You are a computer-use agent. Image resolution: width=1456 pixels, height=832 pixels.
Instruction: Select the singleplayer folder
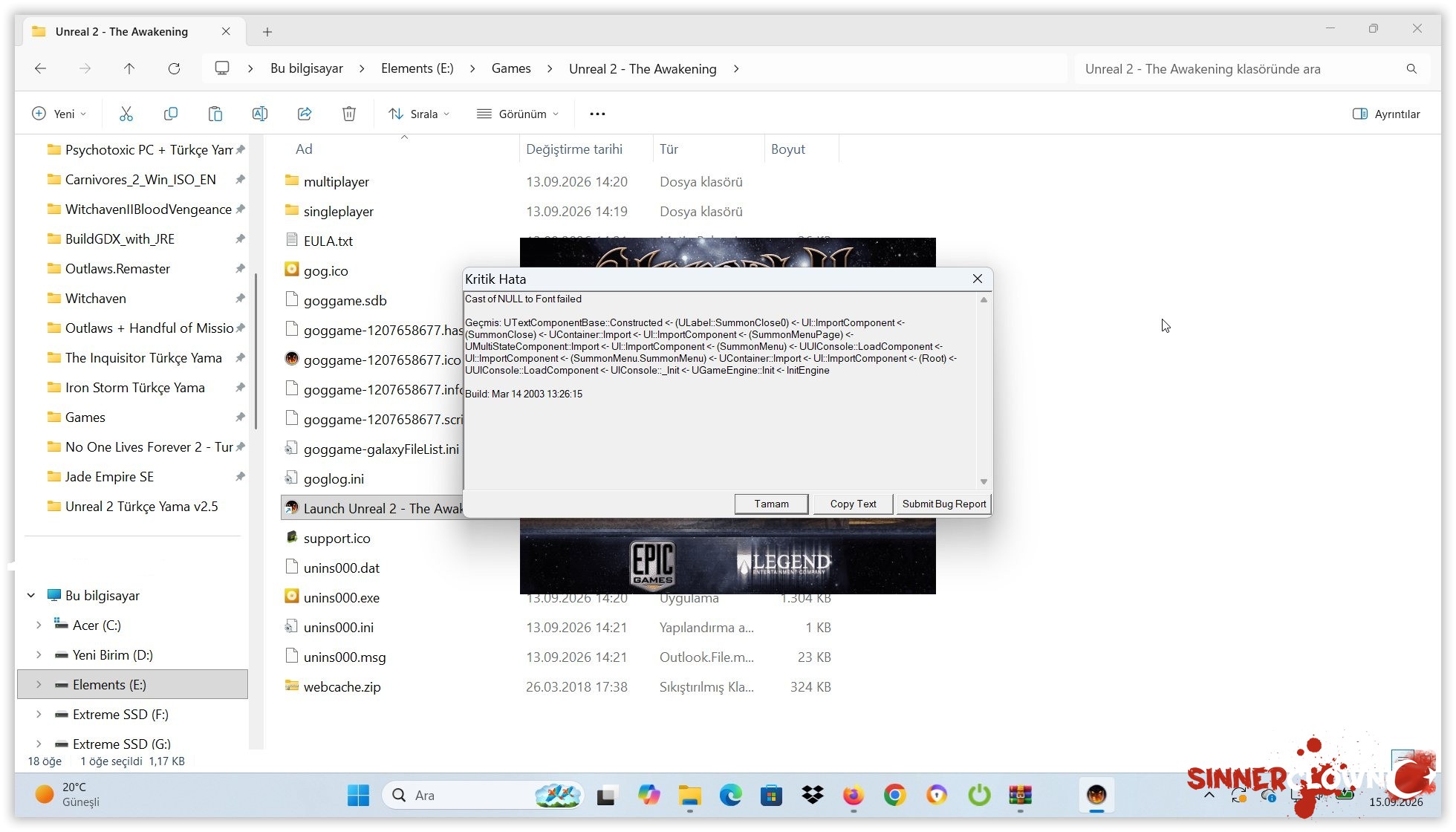point(339,211)
